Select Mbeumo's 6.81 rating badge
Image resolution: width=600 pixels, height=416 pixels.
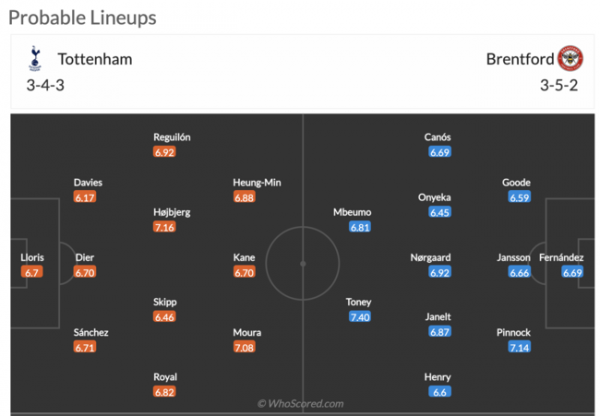[359, 228]
